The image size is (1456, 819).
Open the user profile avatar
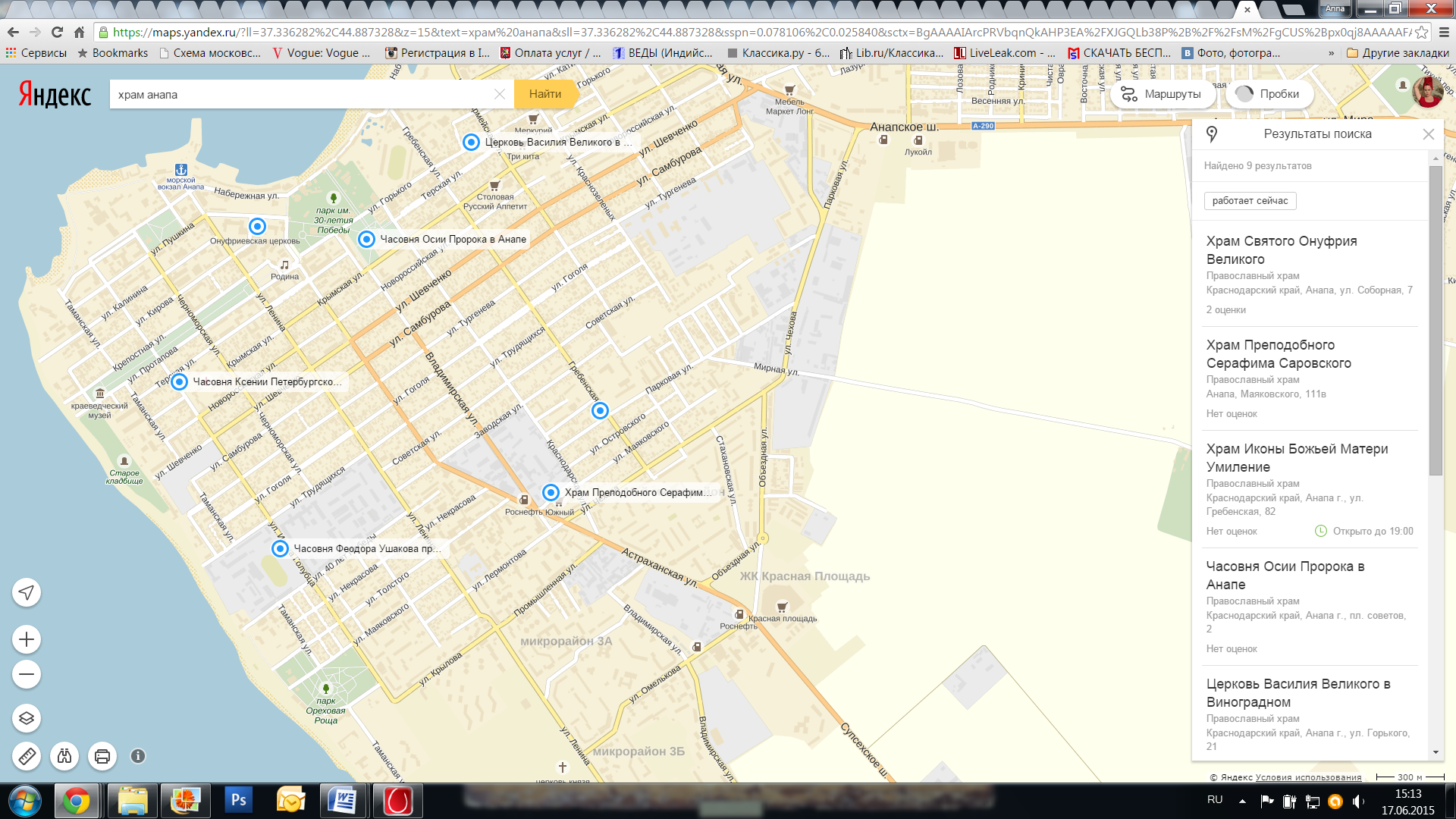[1427, 93]
